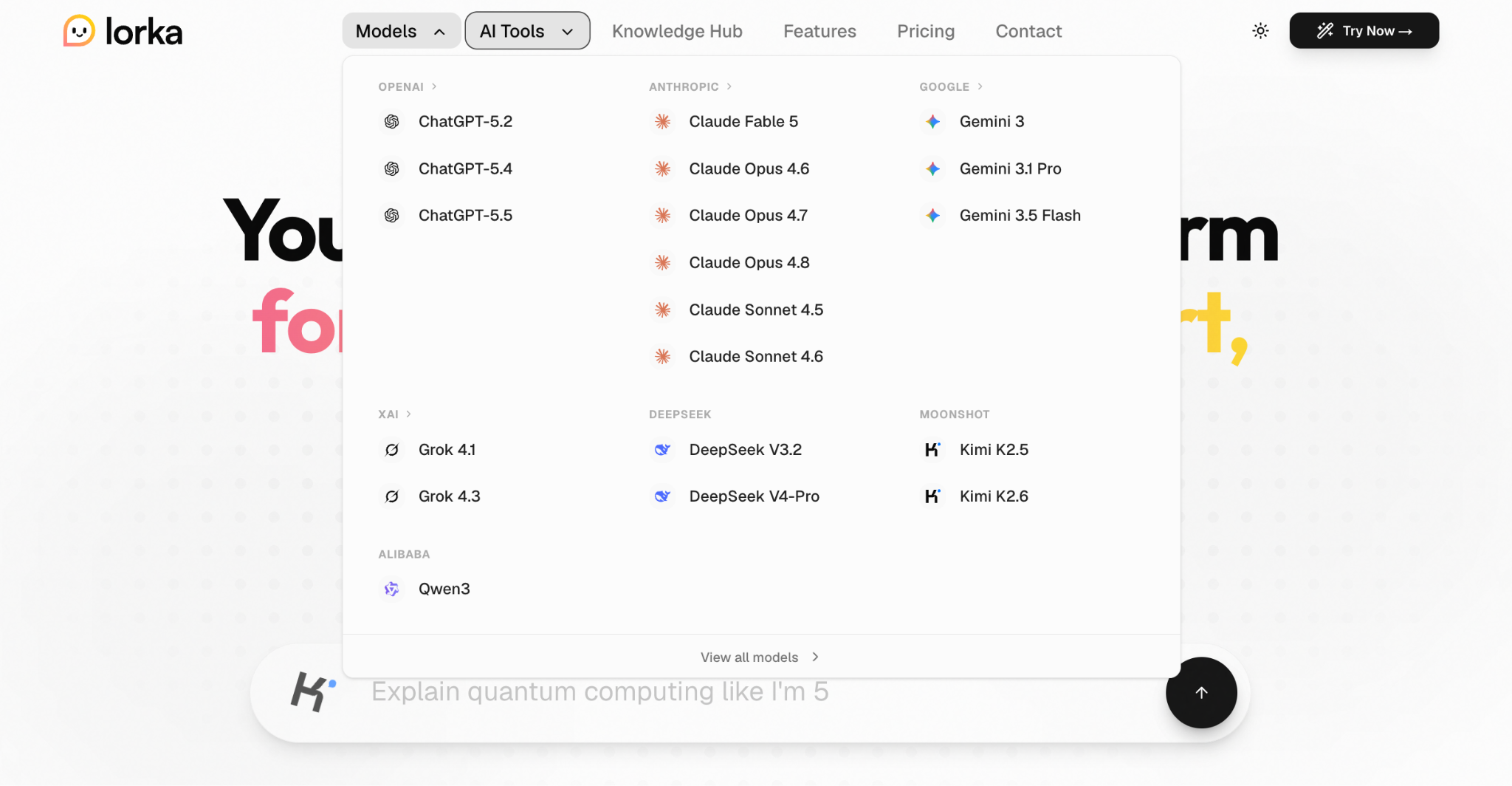Click the lorka smiley logo icon
1512x786 pixels.
[x=79, y=31]
